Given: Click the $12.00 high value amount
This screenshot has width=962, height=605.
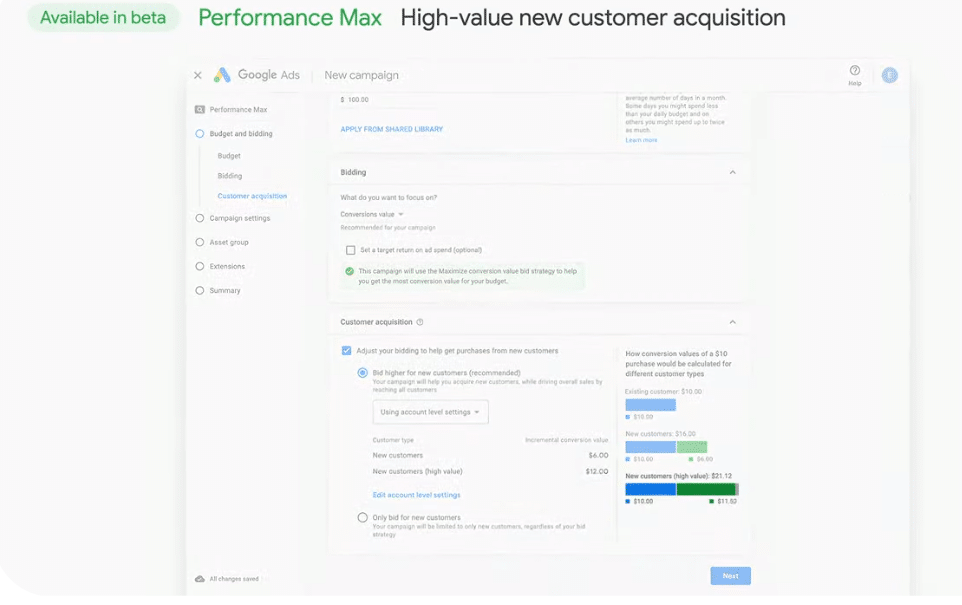Looking at the screenshot, I should [x=597, y=472].
